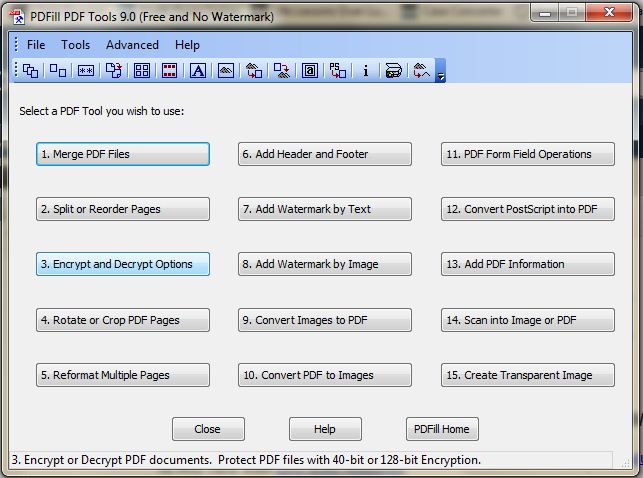Viewport: 643px width, 478px height.
Task: Select '8. Add Watermark by Image'
Action: tap(325, 264)
